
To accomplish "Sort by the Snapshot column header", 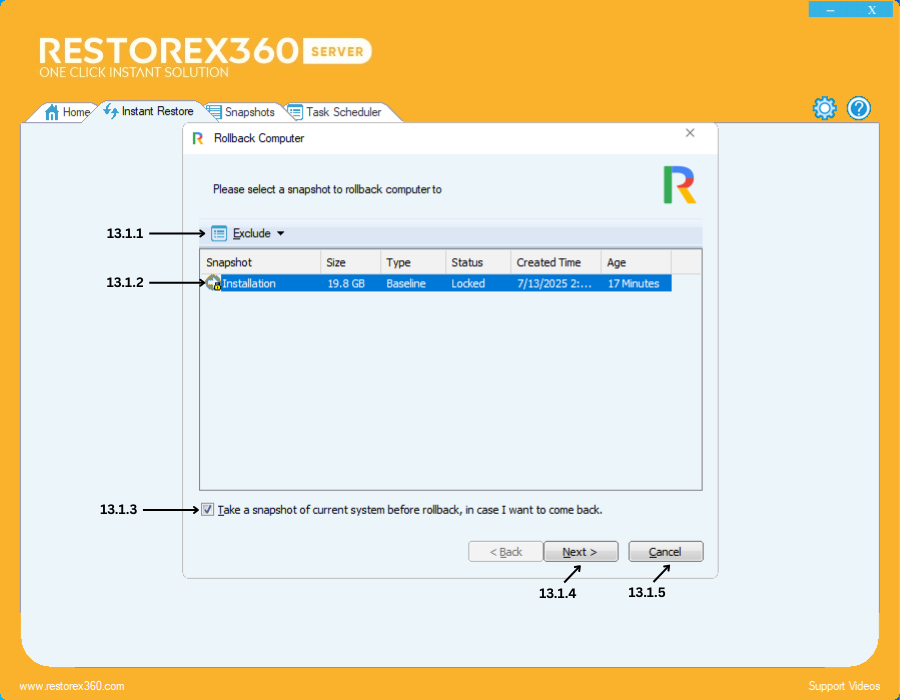I will coord(260,262).
